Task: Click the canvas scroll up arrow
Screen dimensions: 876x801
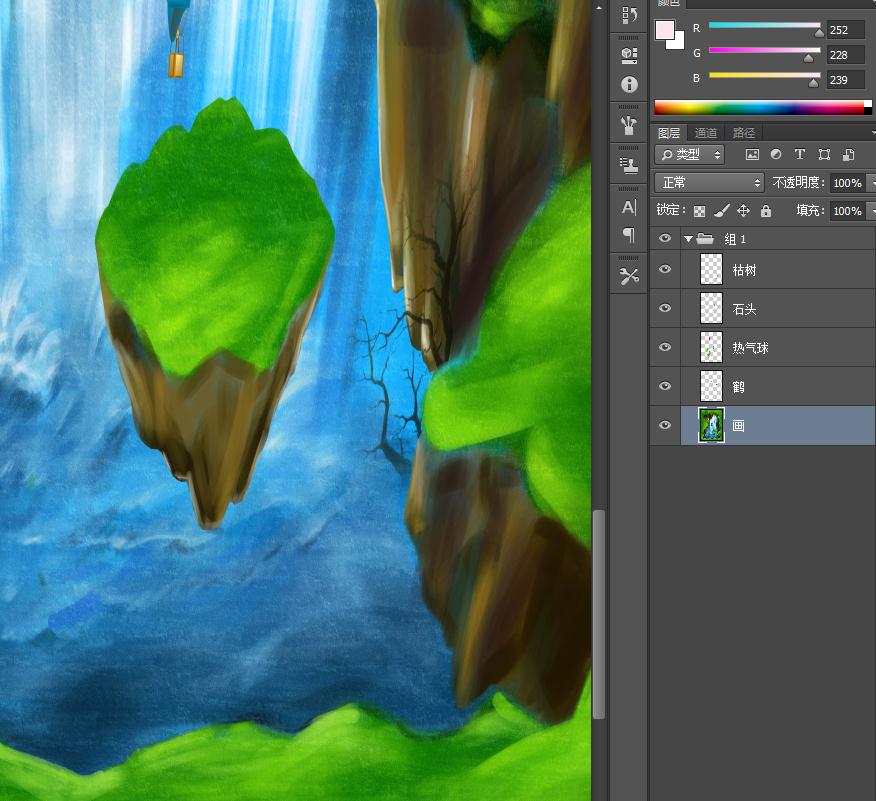Action: pyautogui.click(x=599, y=8)
